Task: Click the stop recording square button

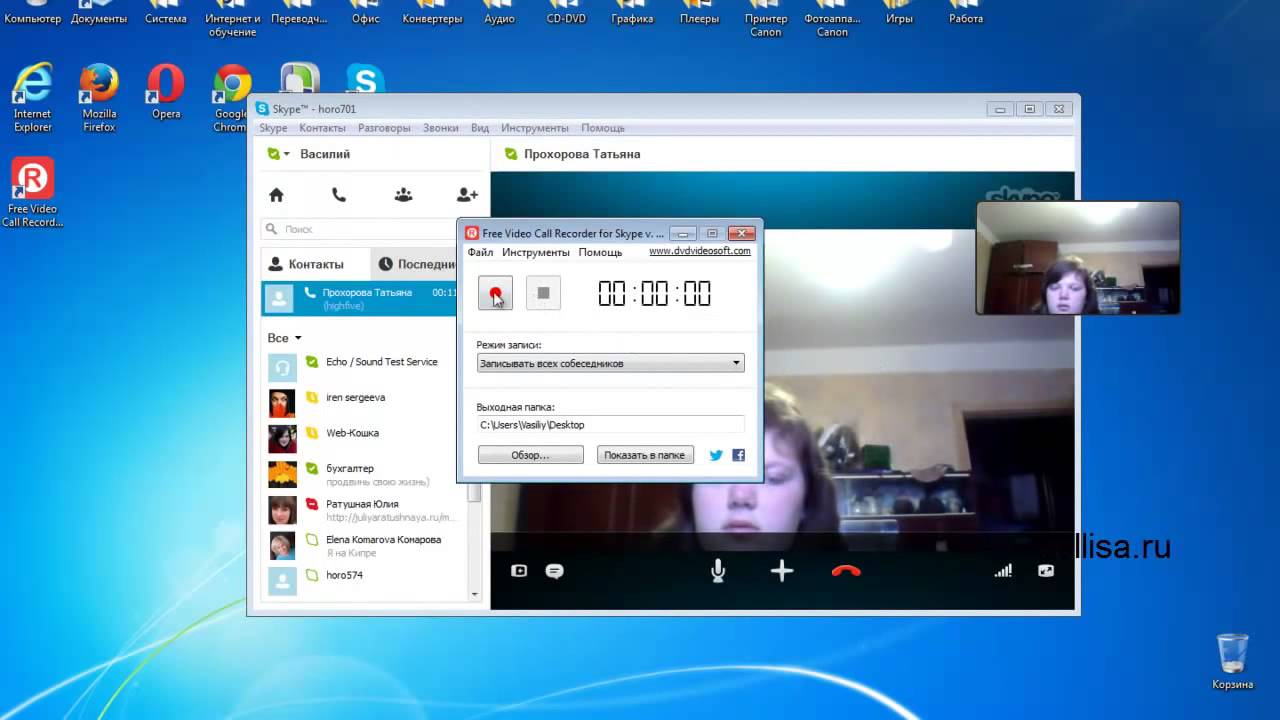Action: (543, 293)
